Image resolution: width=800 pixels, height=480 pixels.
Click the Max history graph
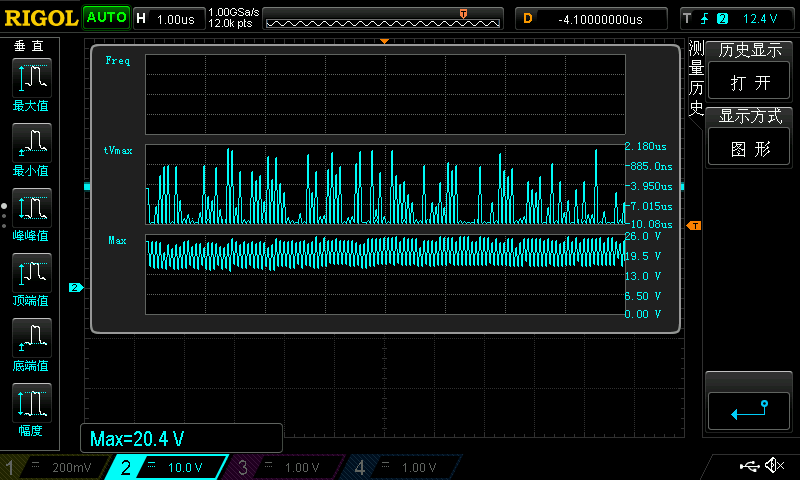pyautogui.click(x=385, y=274)
